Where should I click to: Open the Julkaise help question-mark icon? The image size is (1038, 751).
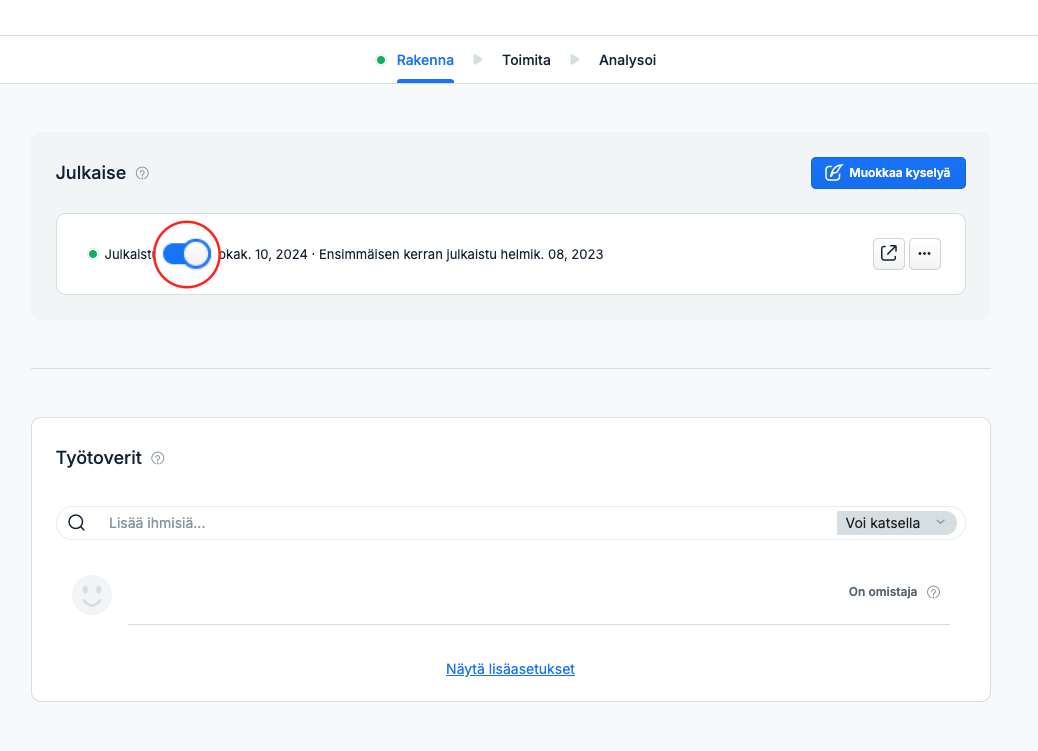(142, 174)
